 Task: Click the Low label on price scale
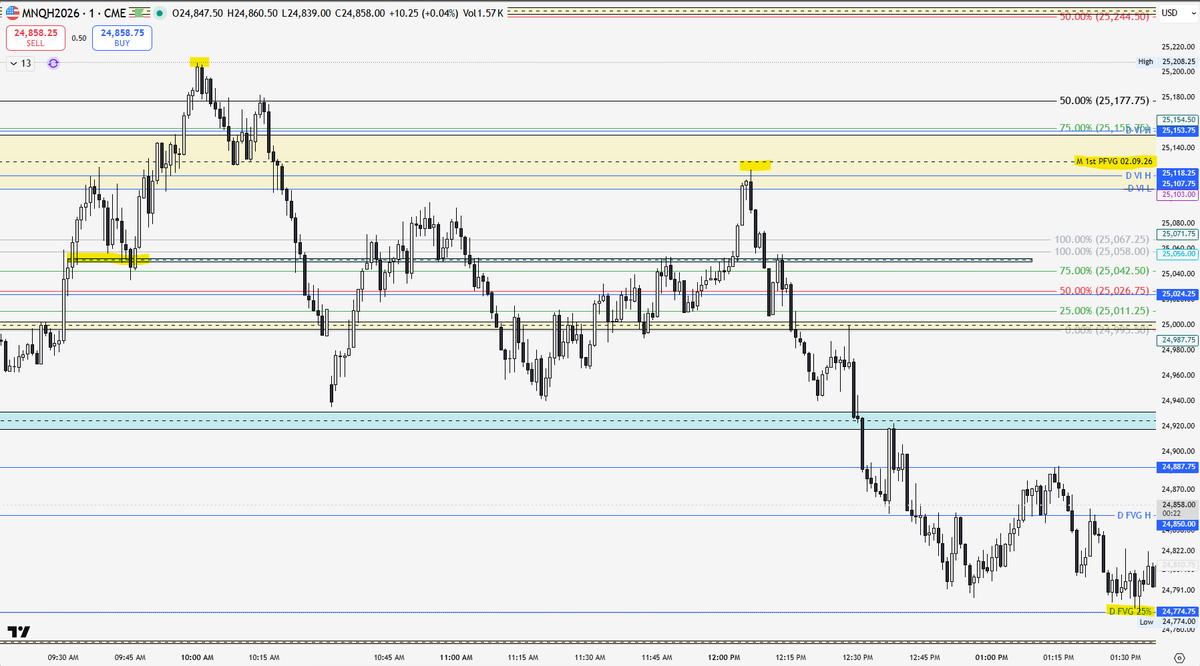point(1146,621)
